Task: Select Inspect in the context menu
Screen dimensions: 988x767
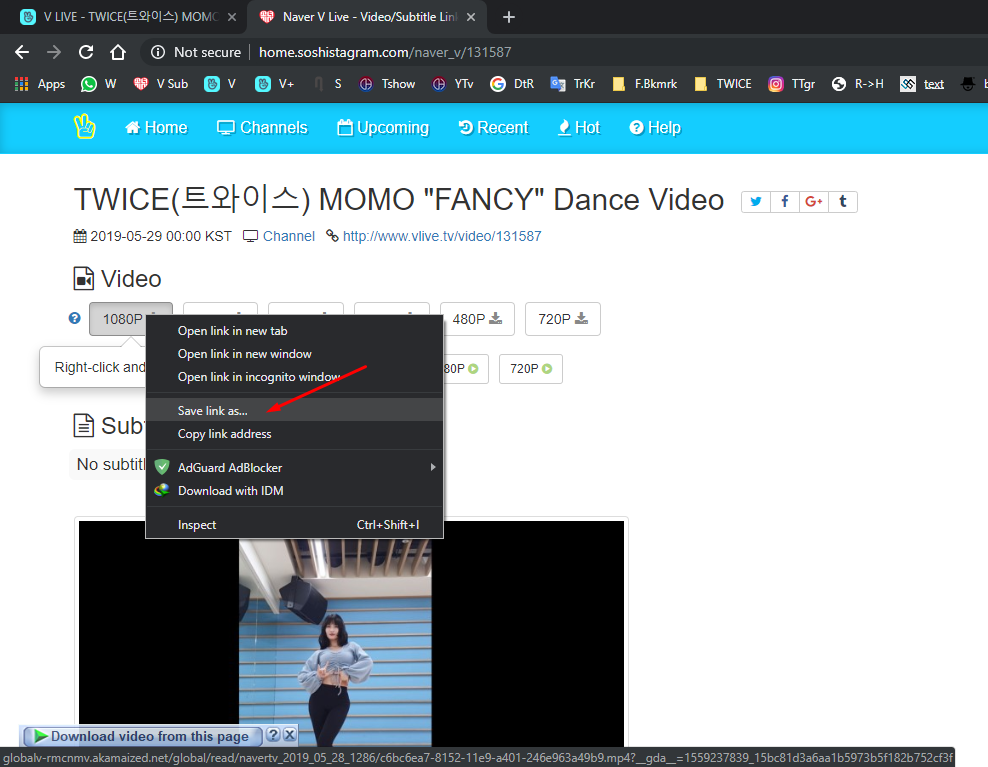Action: click(294, 524)
